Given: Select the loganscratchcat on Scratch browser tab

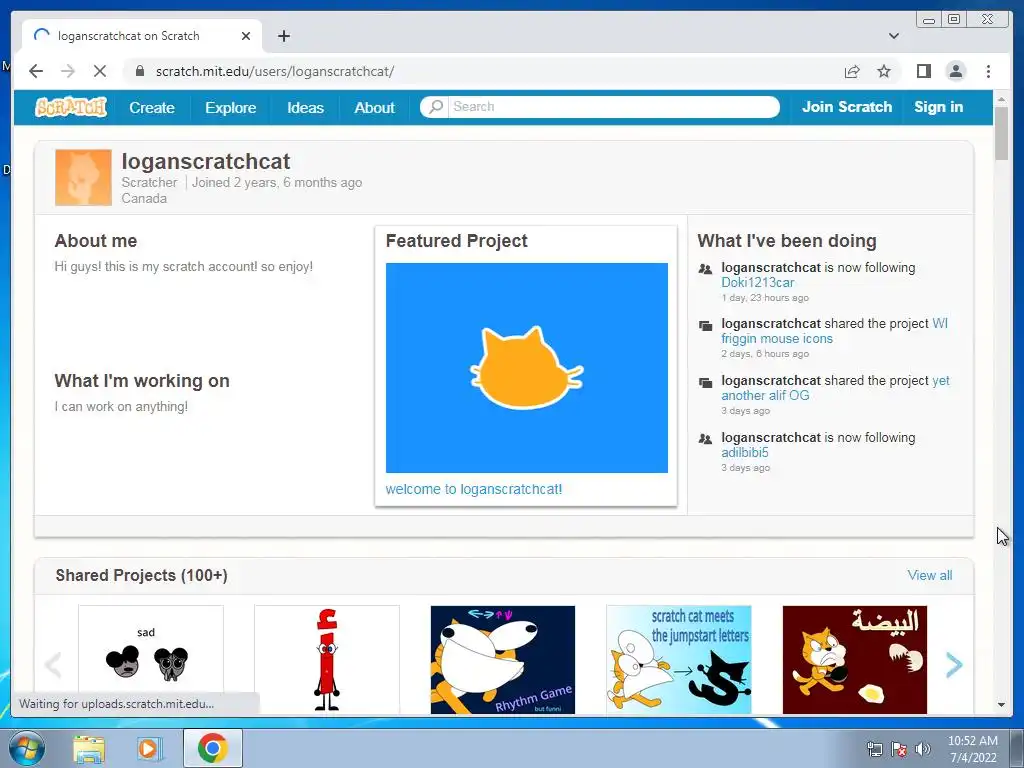Looking at the screenshot, I should pos(142,36).
